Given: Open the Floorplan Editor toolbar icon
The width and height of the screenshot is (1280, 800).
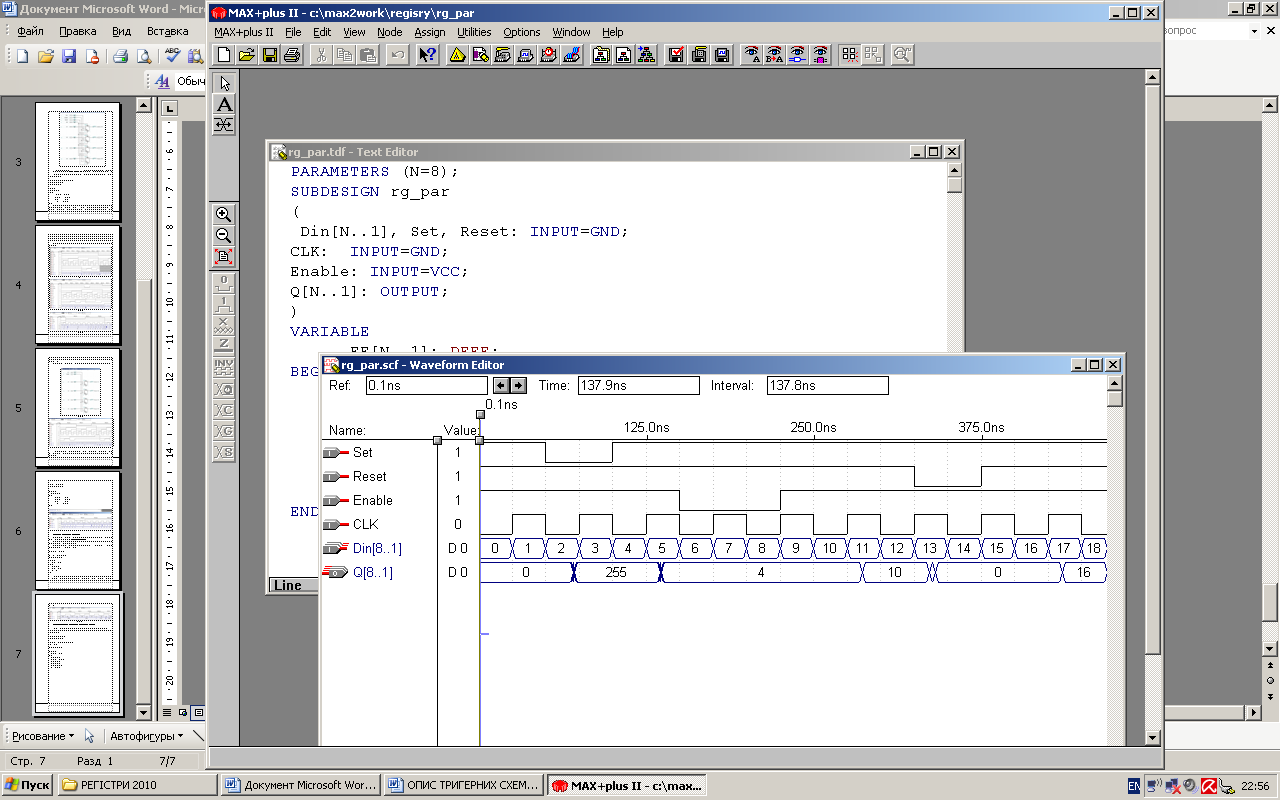Looking at the screenshot, I should click(x=480, y=55).
